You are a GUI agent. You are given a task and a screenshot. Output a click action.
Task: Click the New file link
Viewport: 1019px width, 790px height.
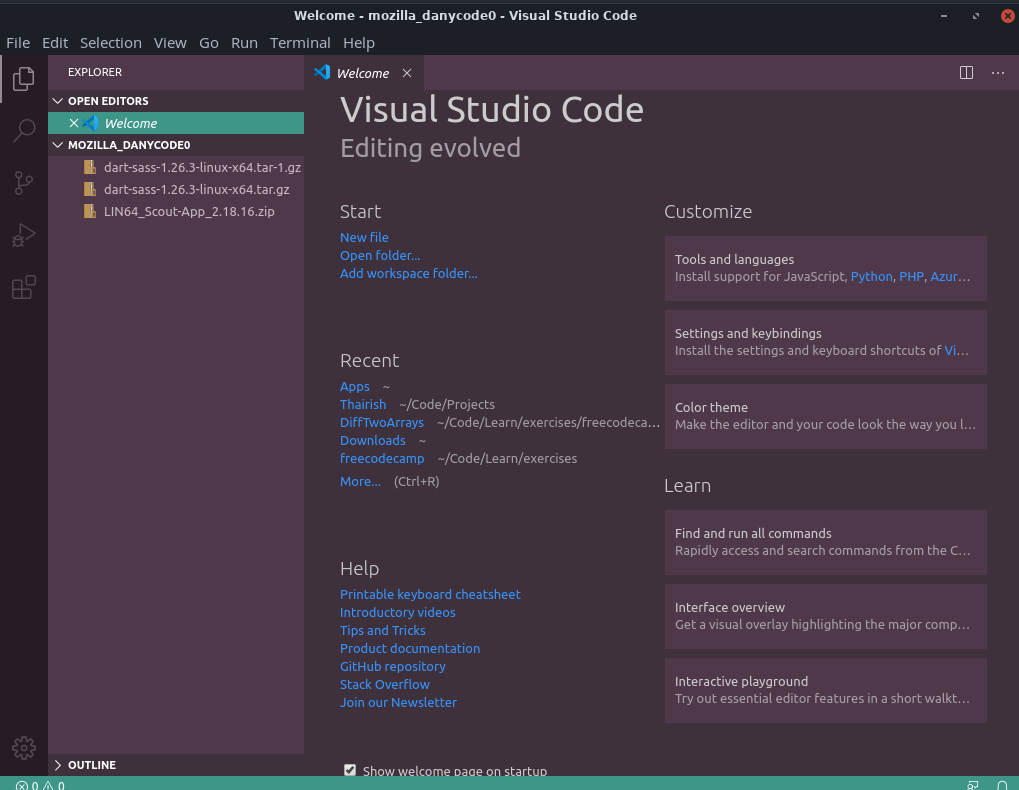coord(364,237)
